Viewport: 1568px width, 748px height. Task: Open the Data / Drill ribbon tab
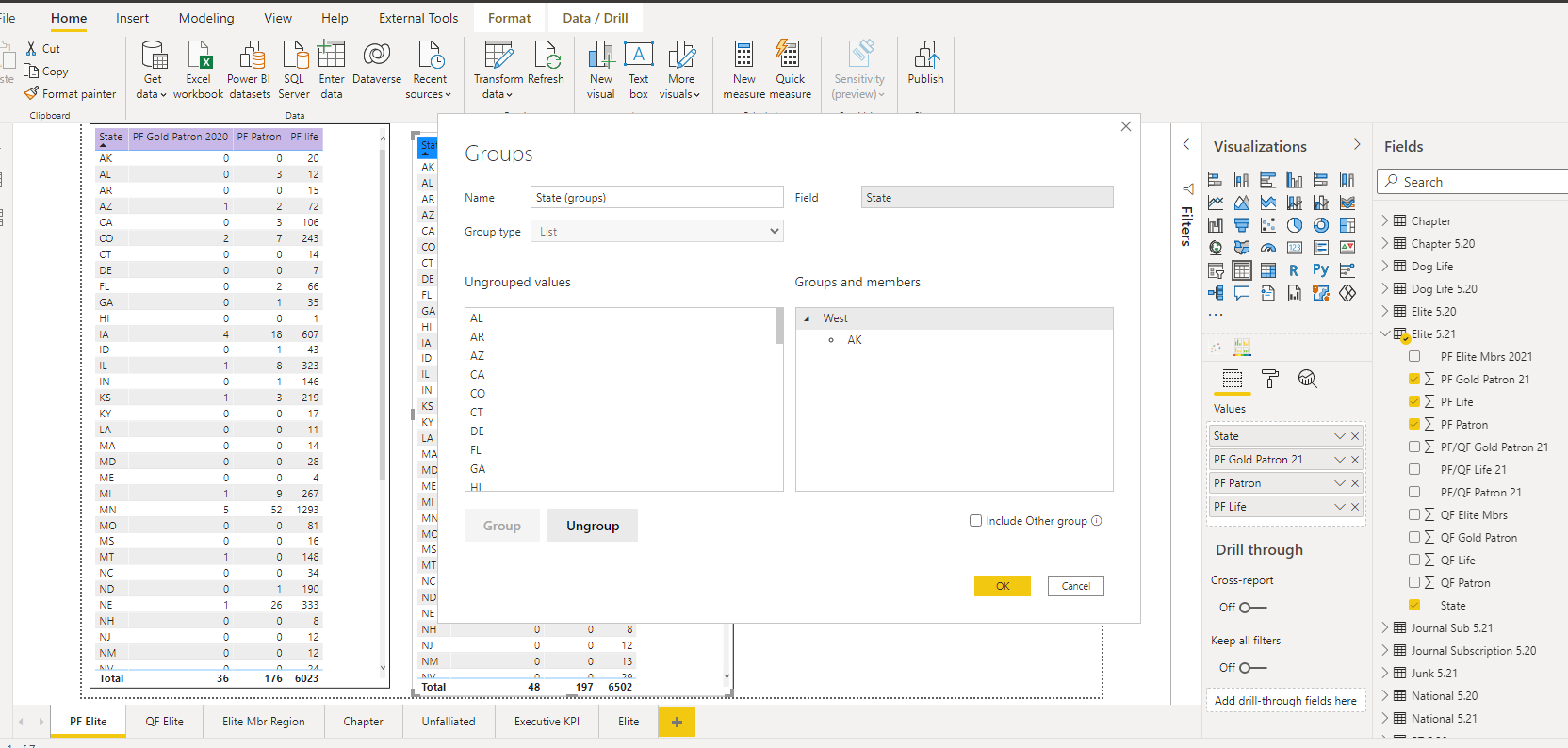tap(596, 18)
